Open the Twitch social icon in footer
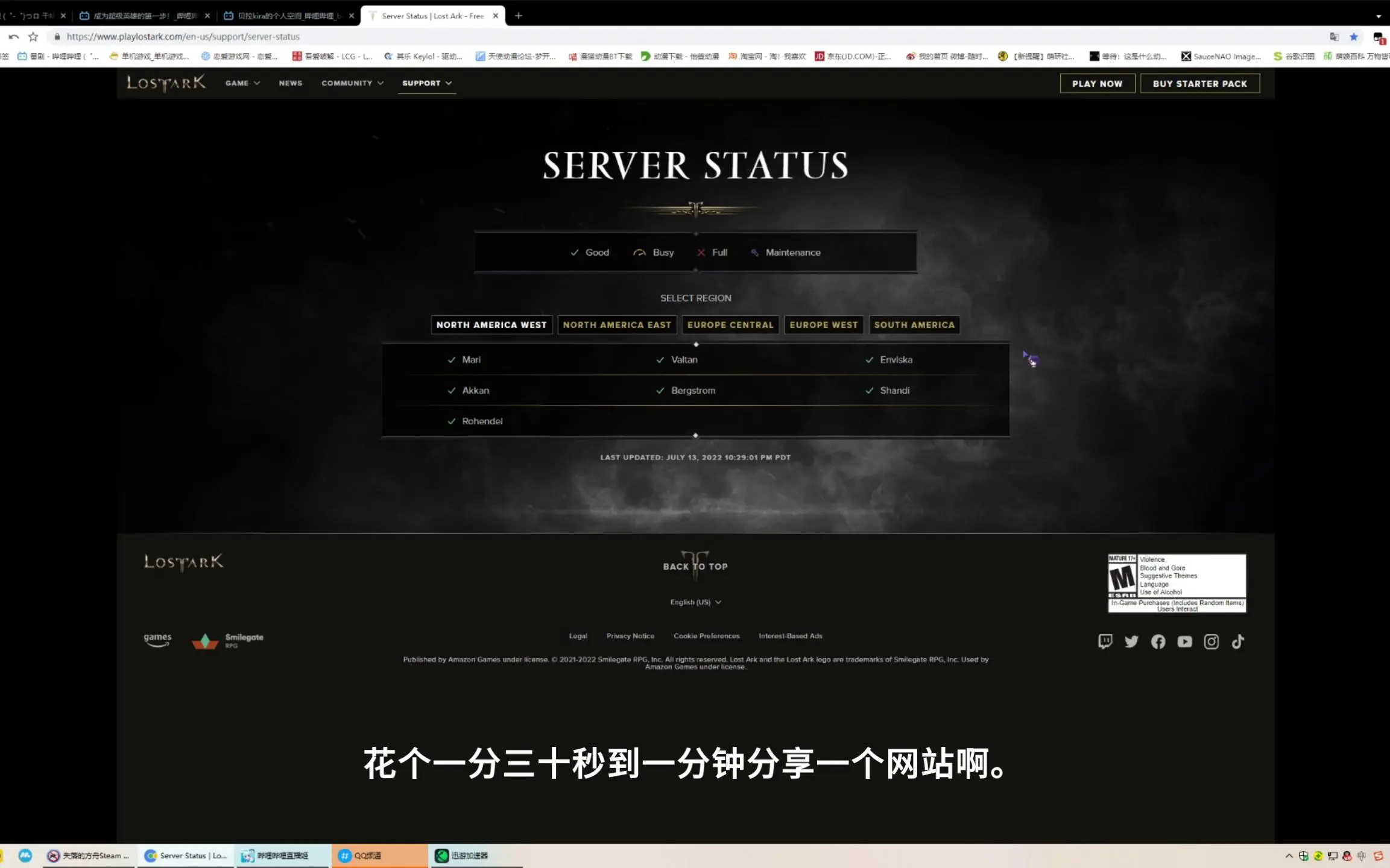 click(1105, 641)
